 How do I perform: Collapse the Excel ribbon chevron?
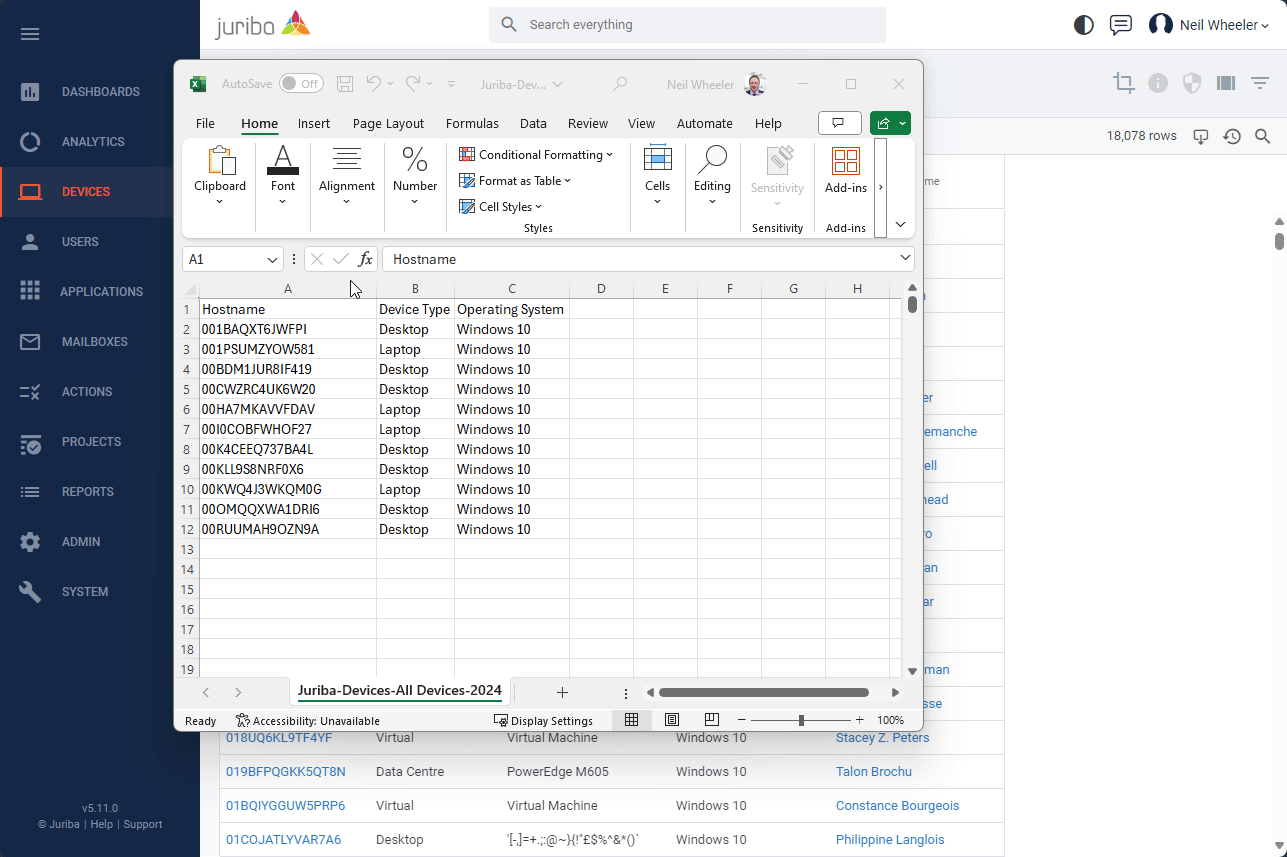tap(900, 225)
